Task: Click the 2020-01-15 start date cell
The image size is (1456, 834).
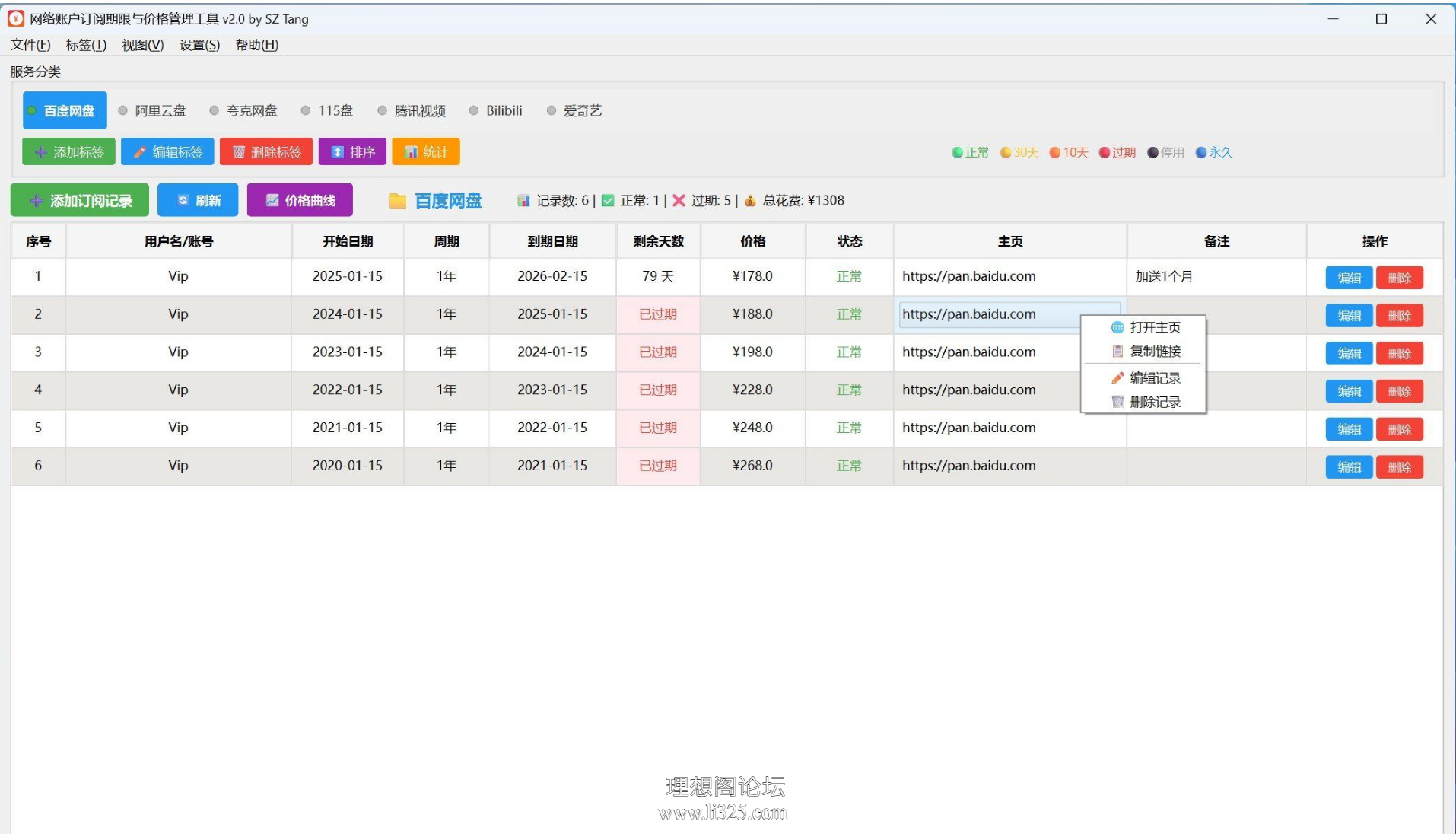Action: click(x=348, y=466)
